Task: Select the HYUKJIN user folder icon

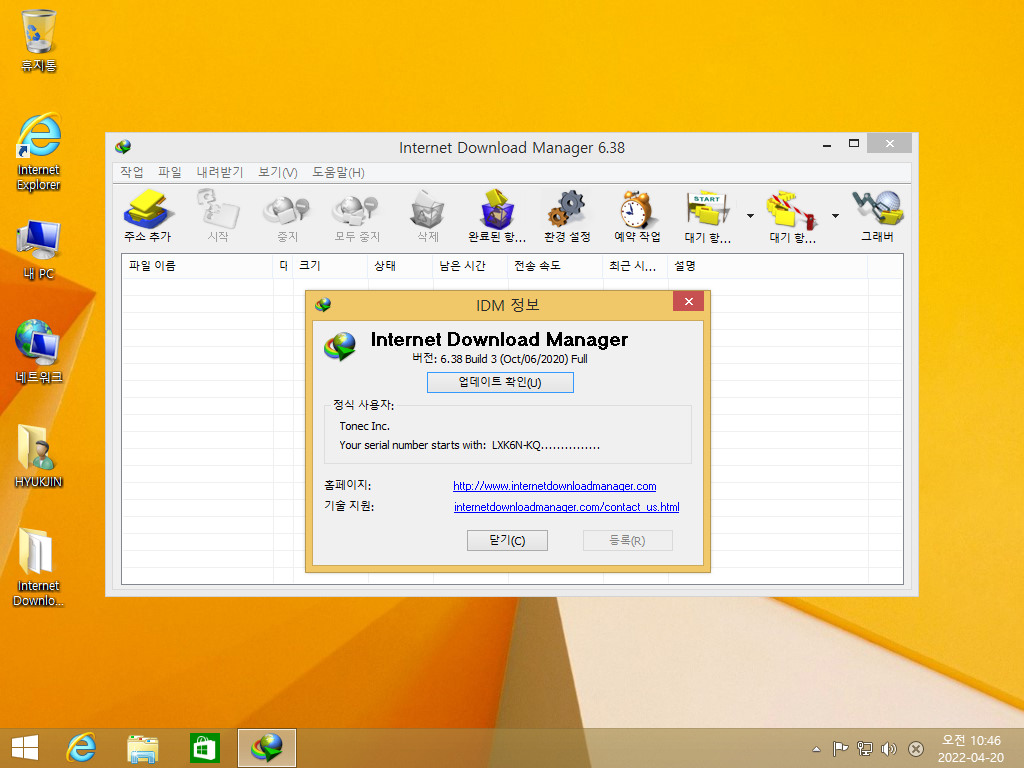Action: 39,455
